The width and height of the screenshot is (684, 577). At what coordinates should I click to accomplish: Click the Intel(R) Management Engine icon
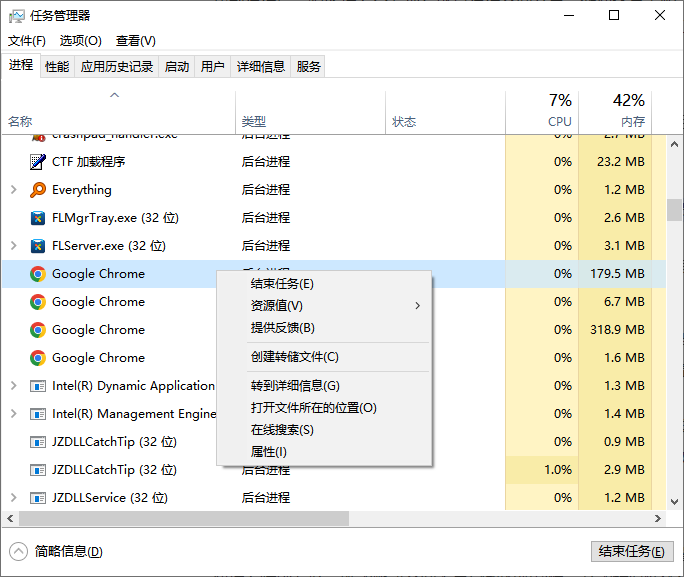coord(38,414)
